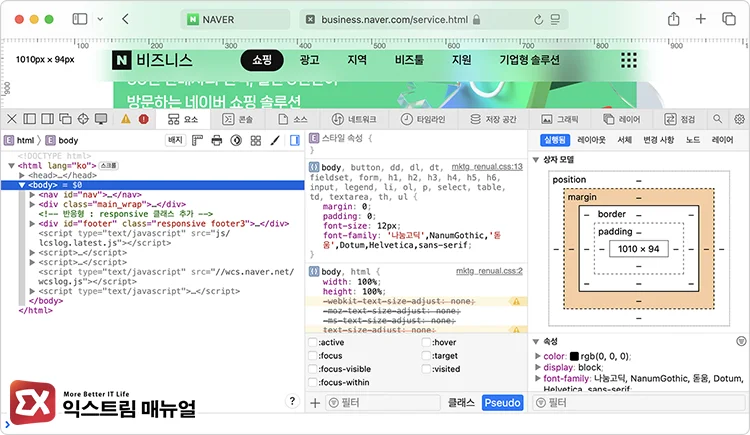750x435 pixels.
Task: Dock inspector to the side icon
Action: tap(47, 119)
